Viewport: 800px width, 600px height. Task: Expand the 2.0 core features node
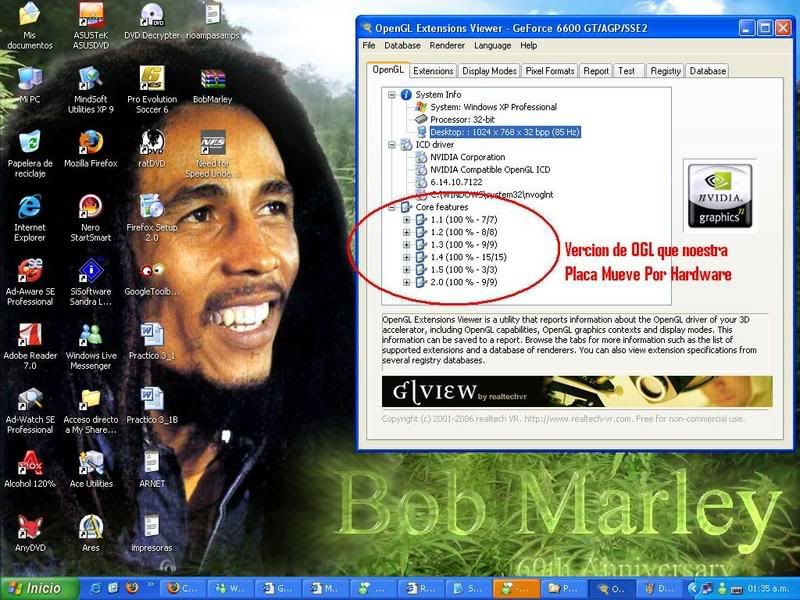[x=407, y=283]
